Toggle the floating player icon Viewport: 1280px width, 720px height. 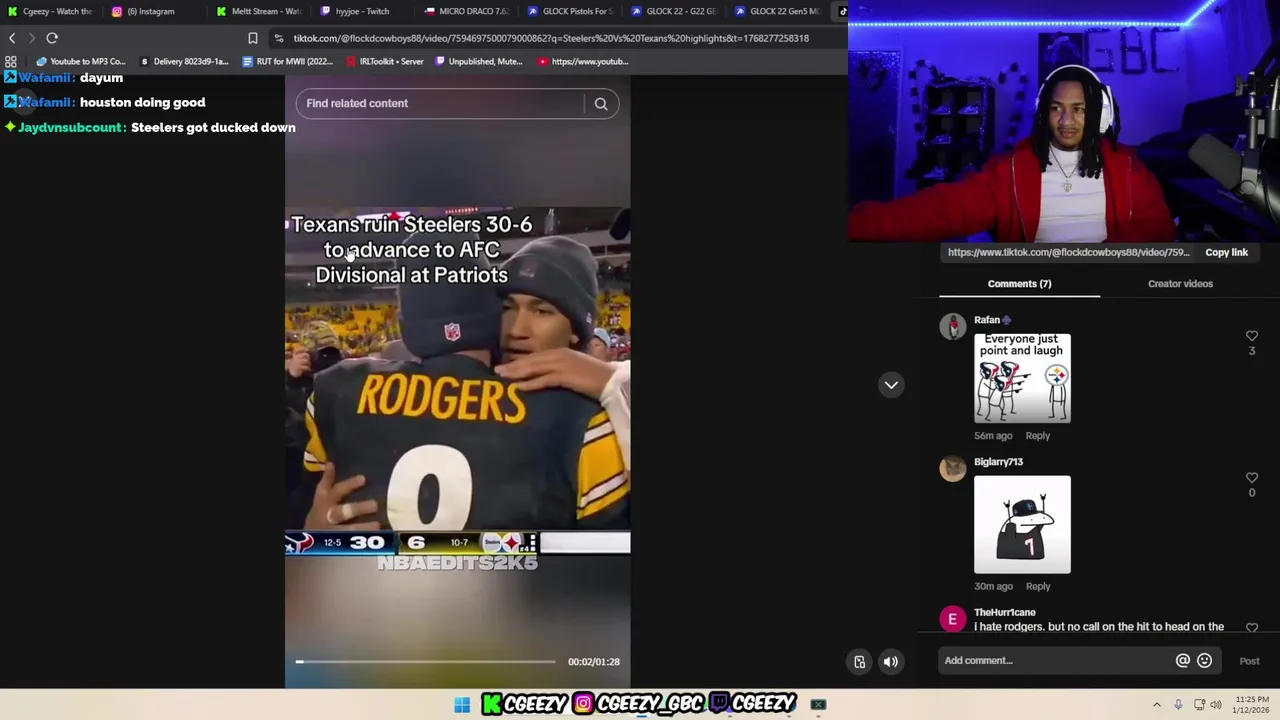859,661
